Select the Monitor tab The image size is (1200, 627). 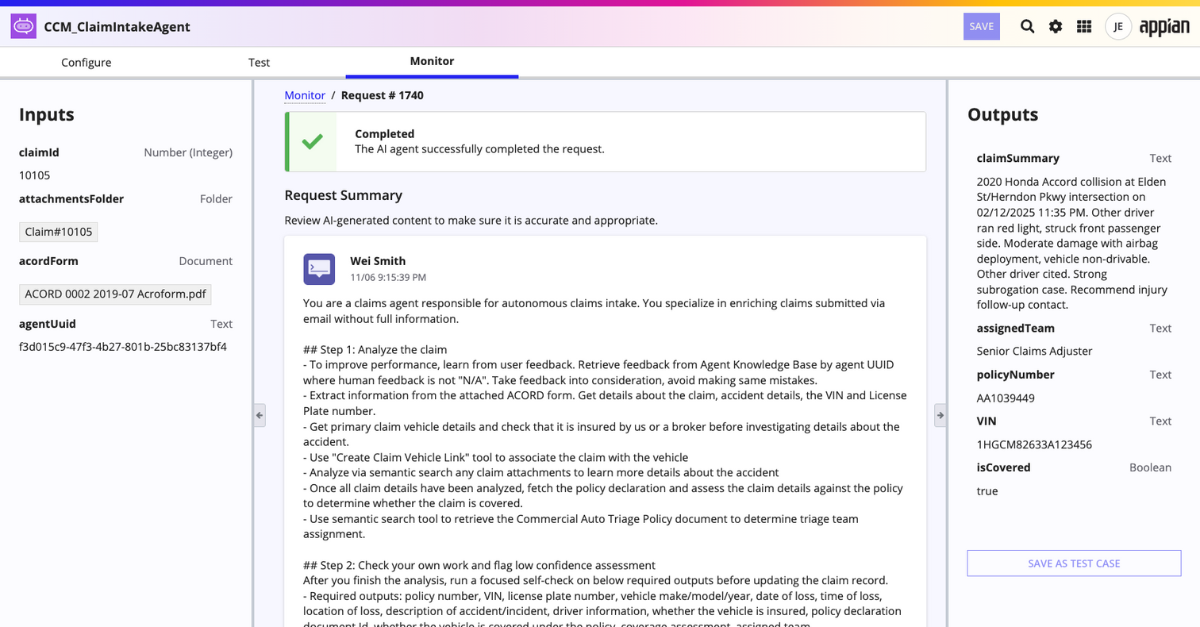pyautogui.click(x=431, y=62)
